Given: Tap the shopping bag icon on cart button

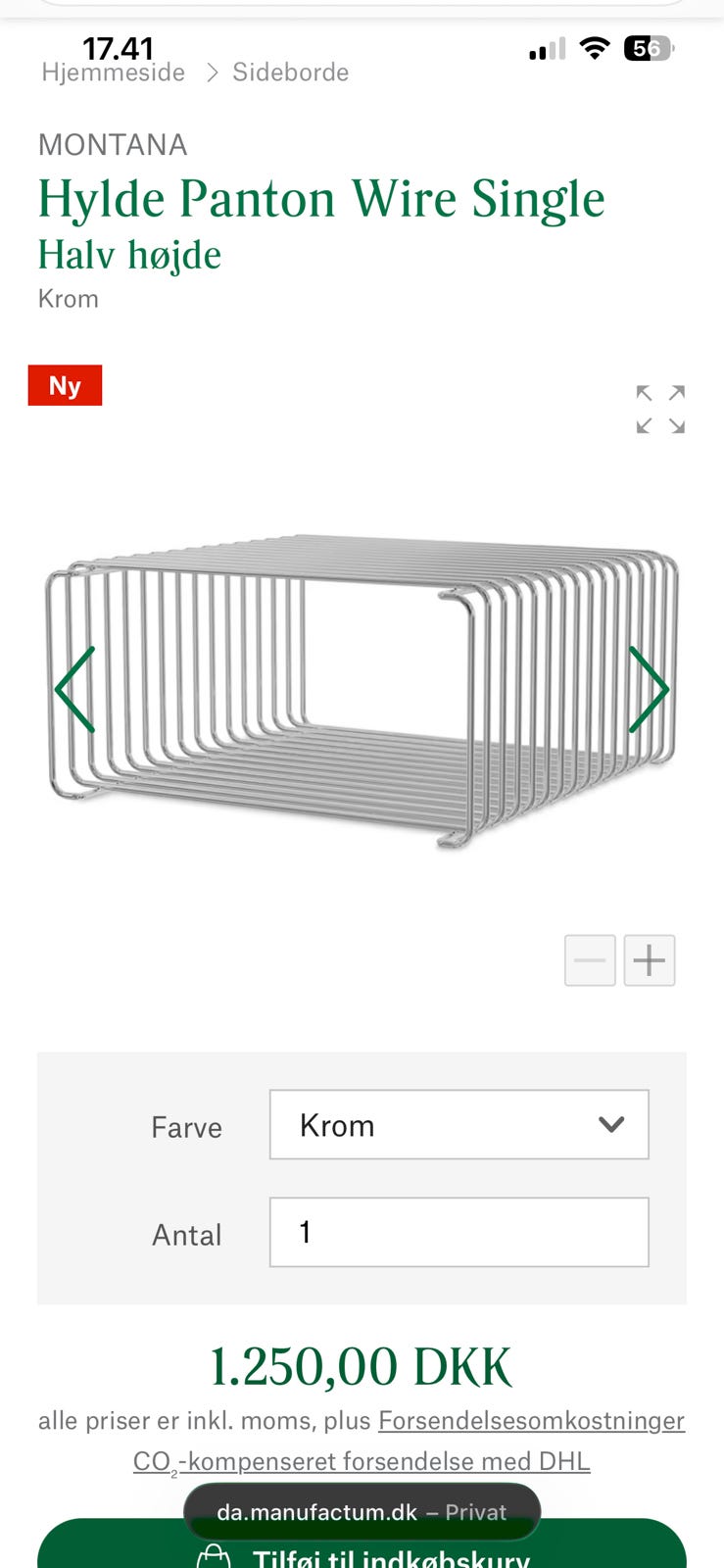Looking at the screenshot, I should pos(214,1556).
